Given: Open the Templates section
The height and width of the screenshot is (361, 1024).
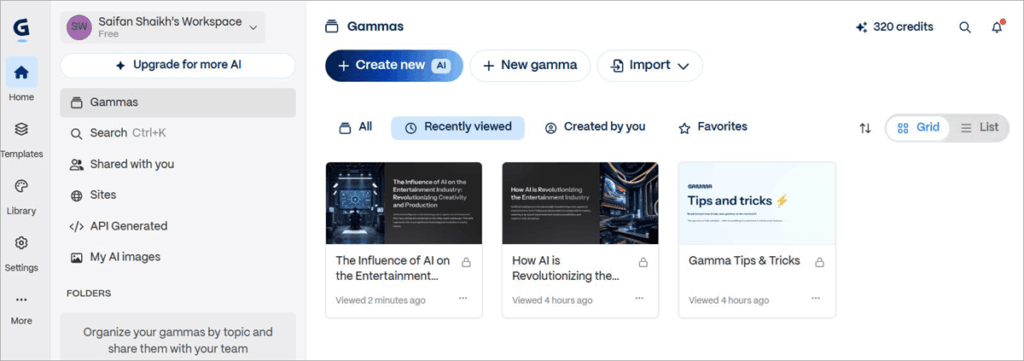Looking at the screenshot, I should pos(22,138).
